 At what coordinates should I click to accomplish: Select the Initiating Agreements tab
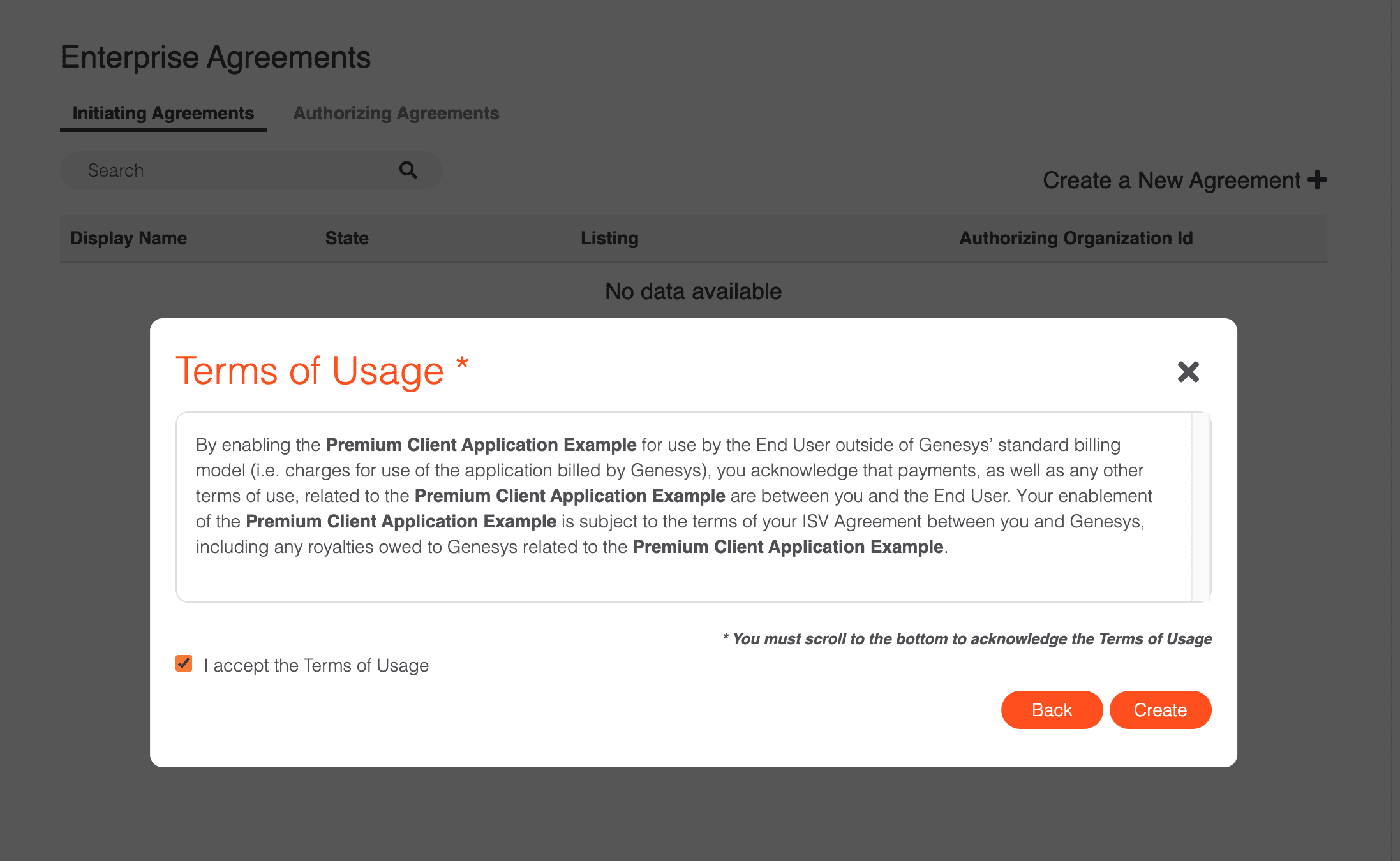tap(163, 113)
